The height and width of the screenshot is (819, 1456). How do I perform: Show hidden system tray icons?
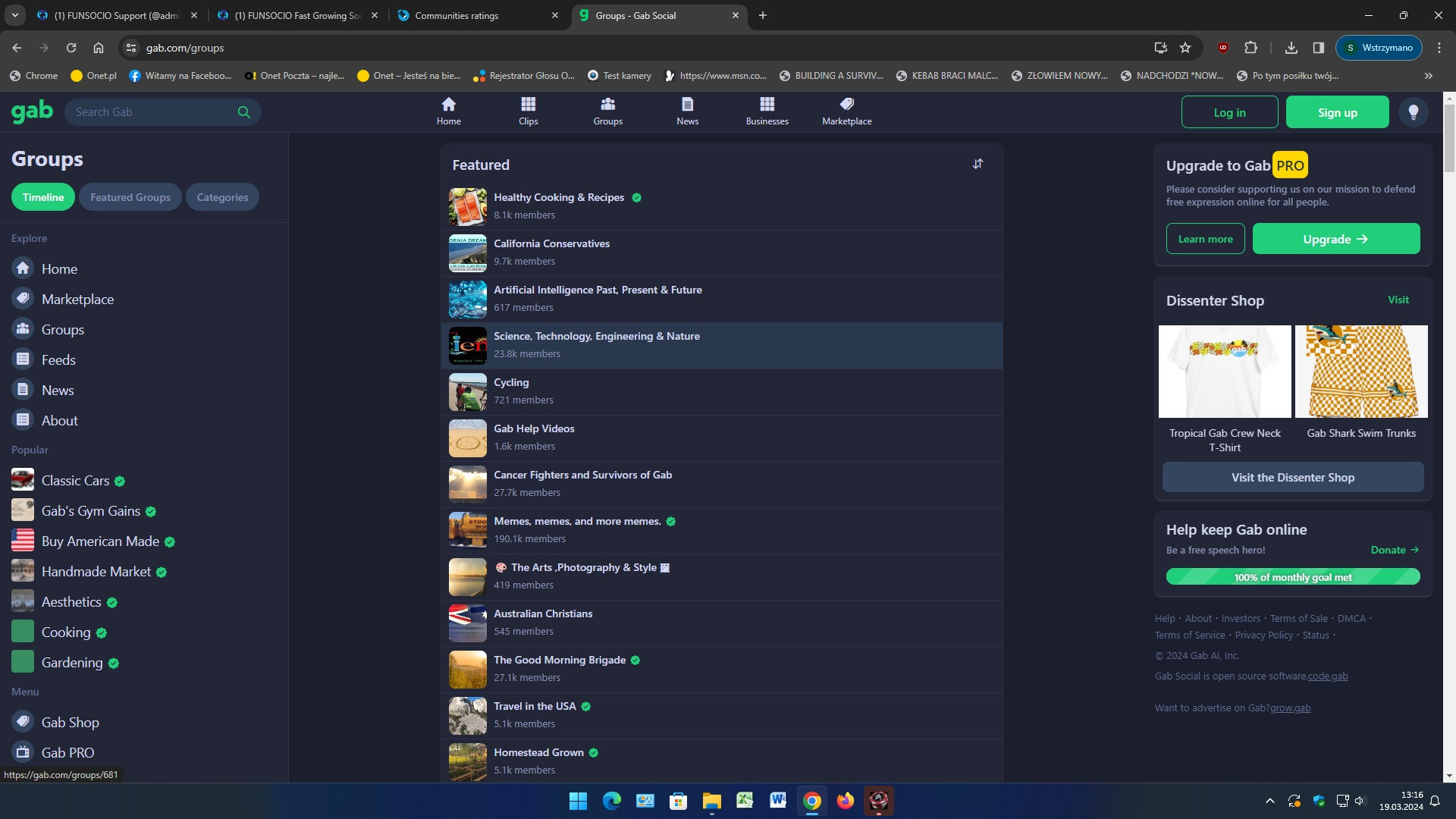pos(1269,801)
